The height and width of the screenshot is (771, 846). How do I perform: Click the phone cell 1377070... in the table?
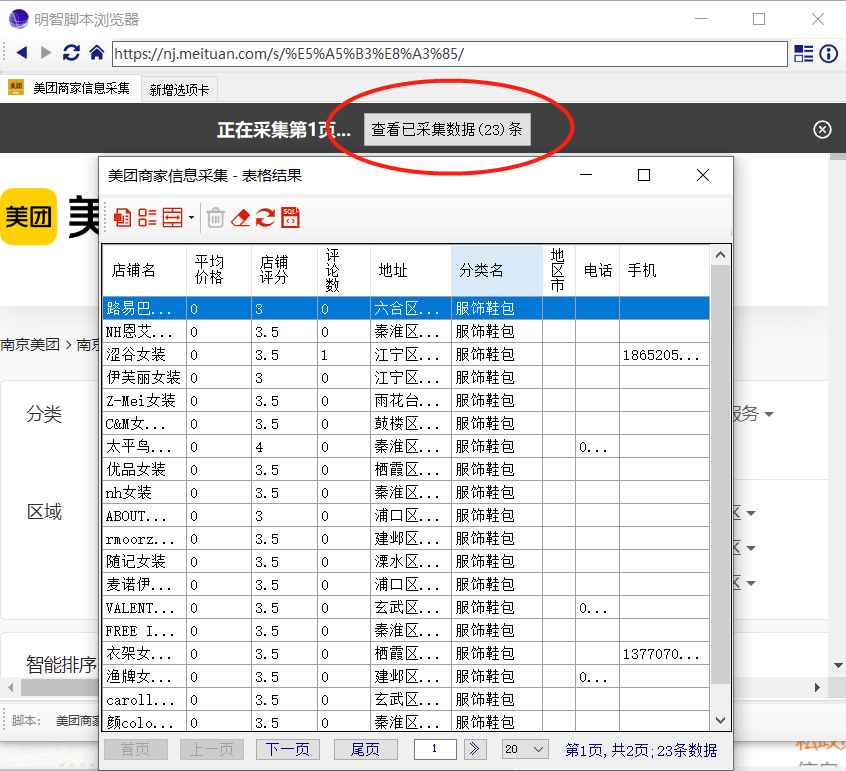tap(664, 654)
